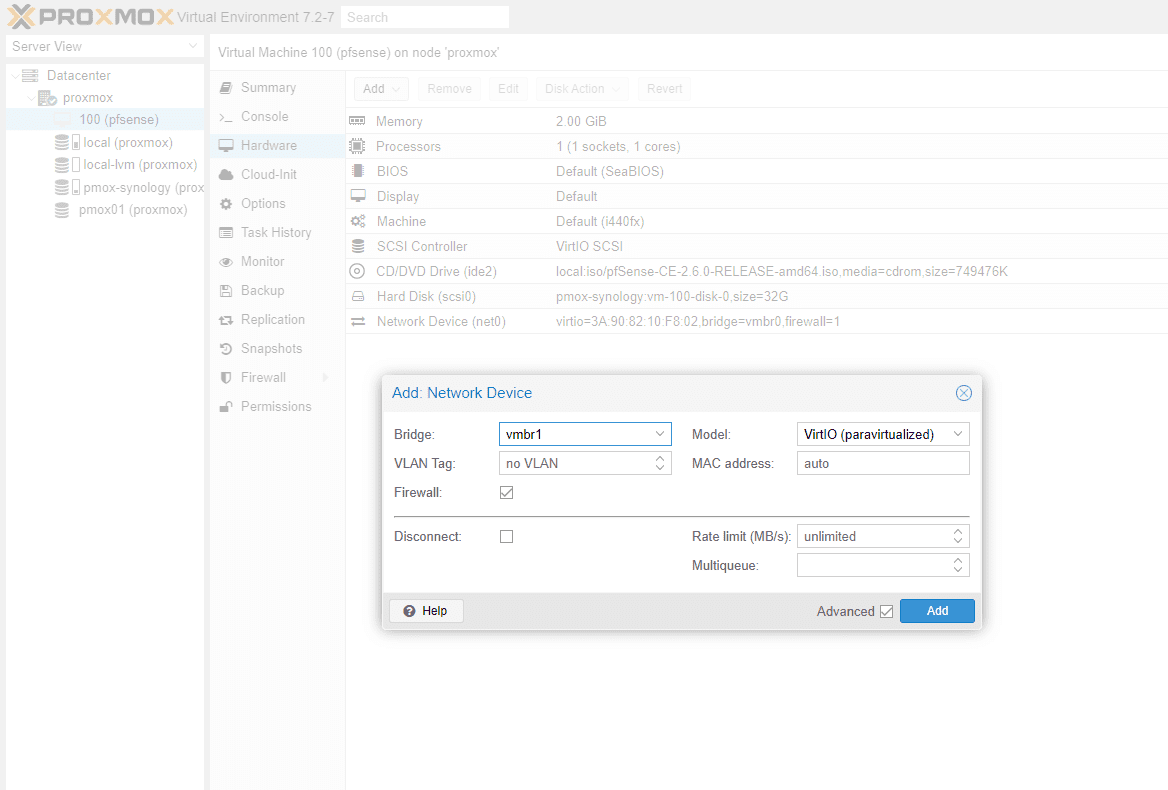Image resolution: width=1168 pixels, height=790 pixels.
Task: Click the Datacenter server icon
Action: 30,75
